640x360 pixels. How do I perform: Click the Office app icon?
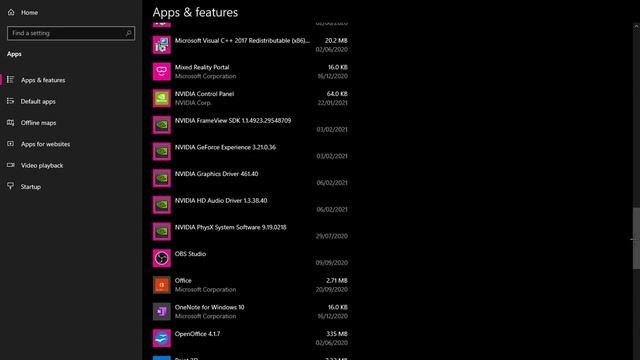162,285
